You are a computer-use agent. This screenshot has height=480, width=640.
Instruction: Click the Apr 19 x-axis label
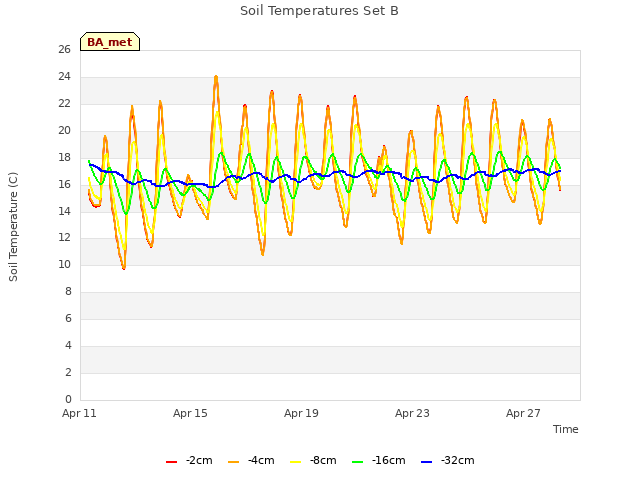point(301,413)
